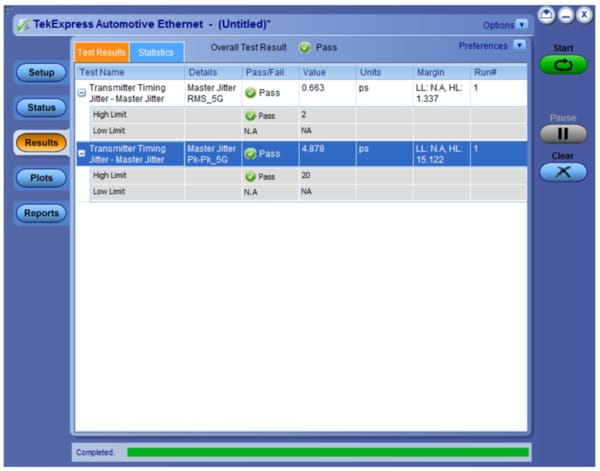Image resolution: width=600 pixels, height=471 pixels.
Task: Click Pass icon in High Limit 2 row
Action: [x=250, y=116]
